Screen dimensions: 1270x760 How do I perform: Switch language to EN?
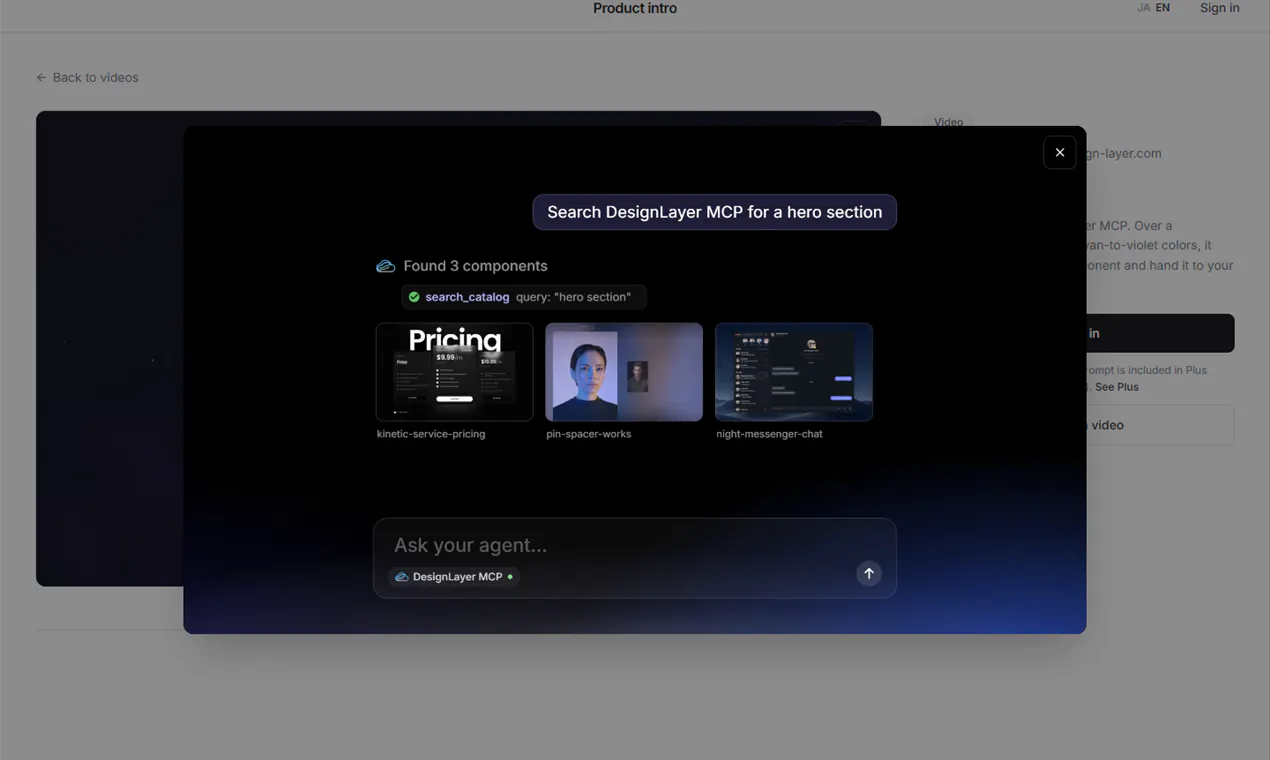coord(1162,8)
